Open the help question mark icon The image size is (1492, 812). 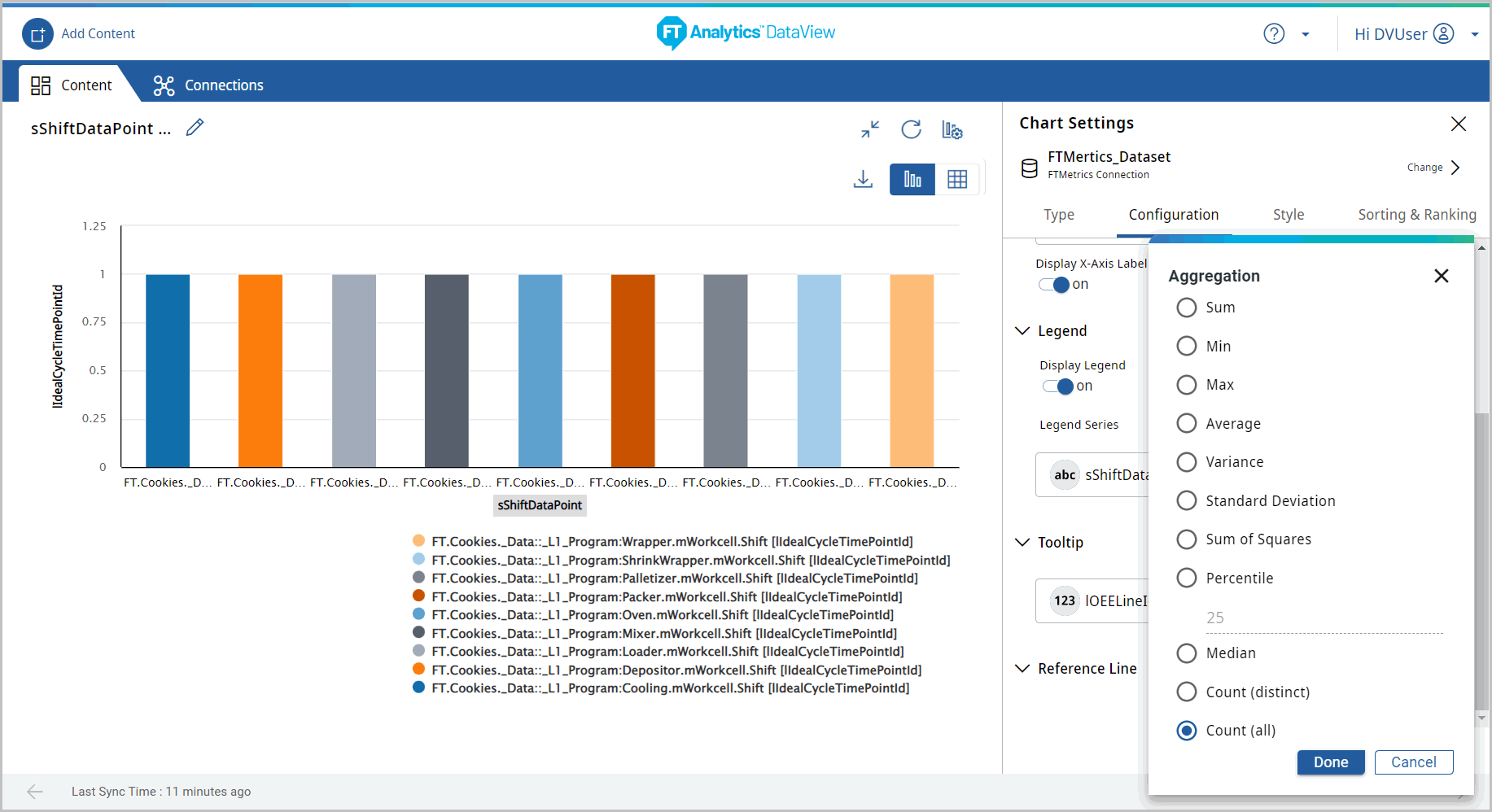pyautogui.click(x=1274, y=33)
